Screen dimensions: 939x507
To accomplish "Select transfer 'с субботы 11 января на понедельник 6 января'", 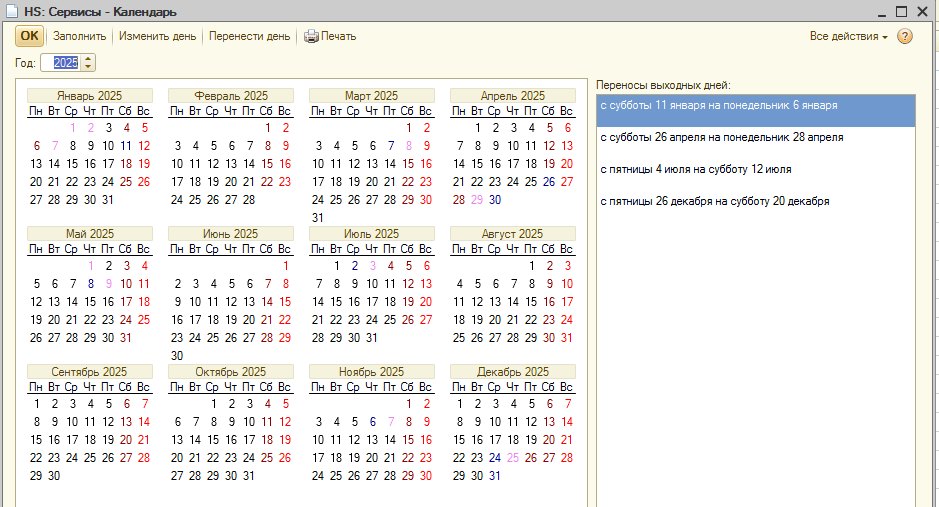I will coord(756,110).
